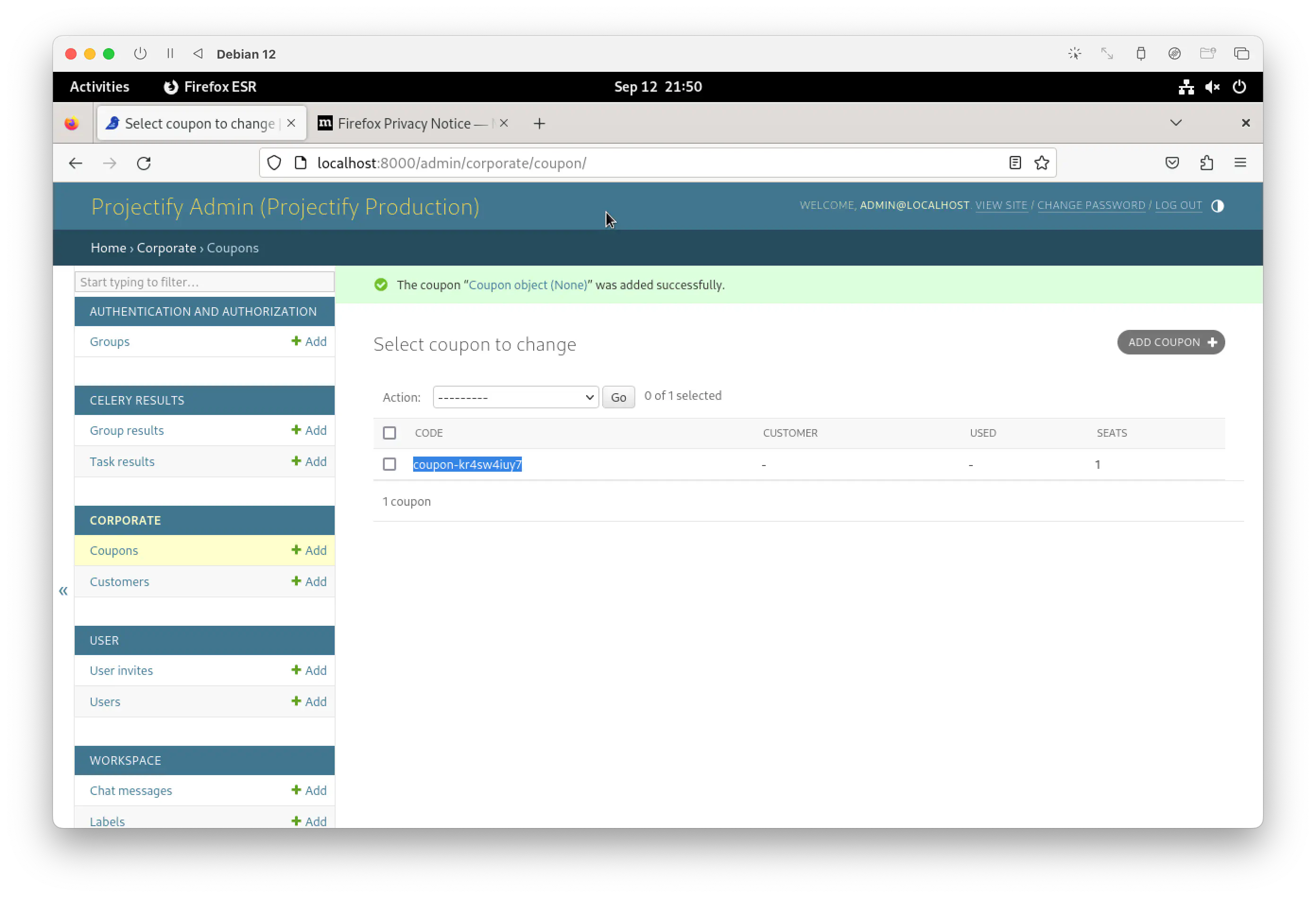The height and width of the screenshot is (898, 1316).
Task: Open a new browser tab with the plus icon
Action: coord(539,123)
